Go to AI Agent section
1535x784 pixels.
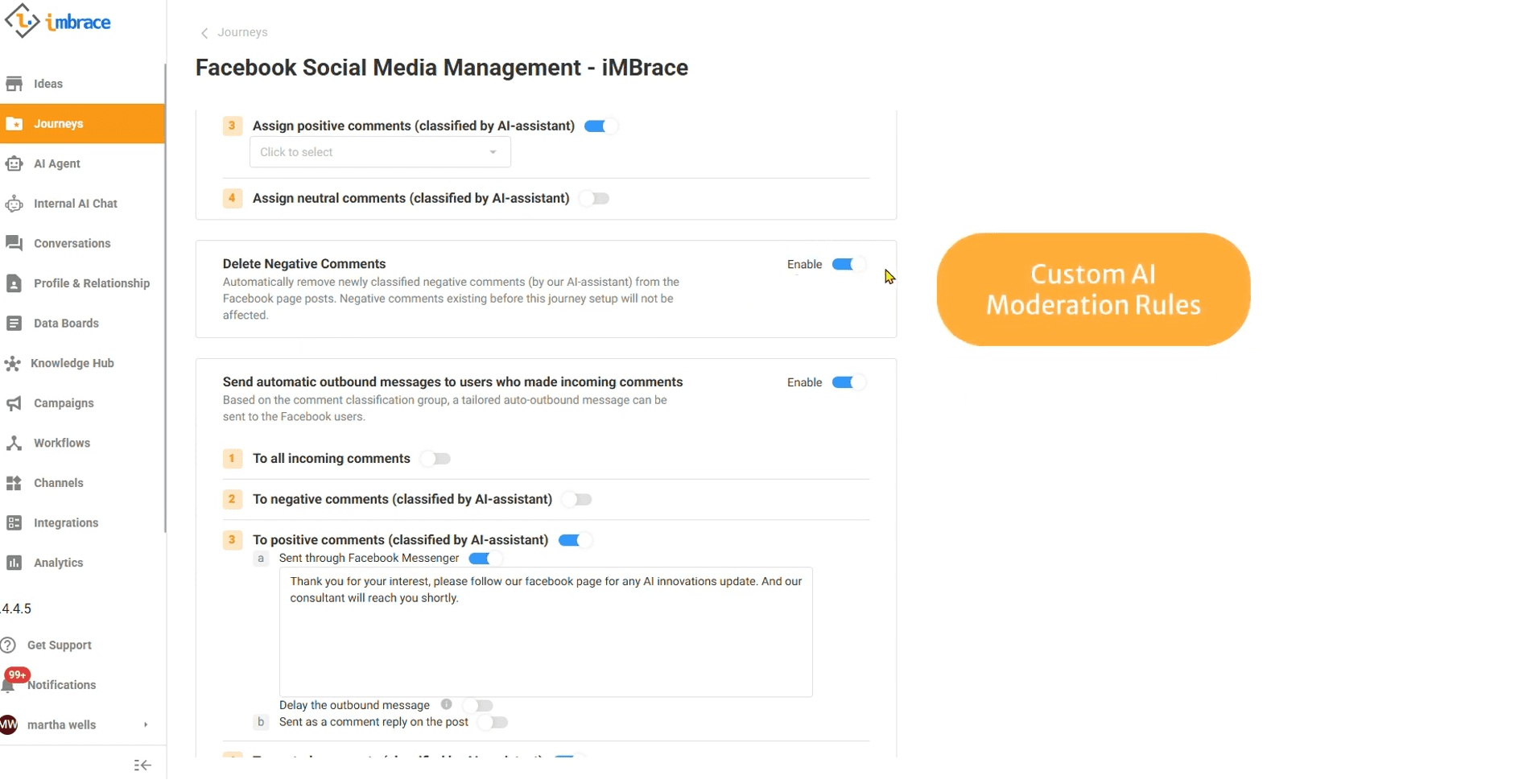pyautogui.click(x=82, y=163)
